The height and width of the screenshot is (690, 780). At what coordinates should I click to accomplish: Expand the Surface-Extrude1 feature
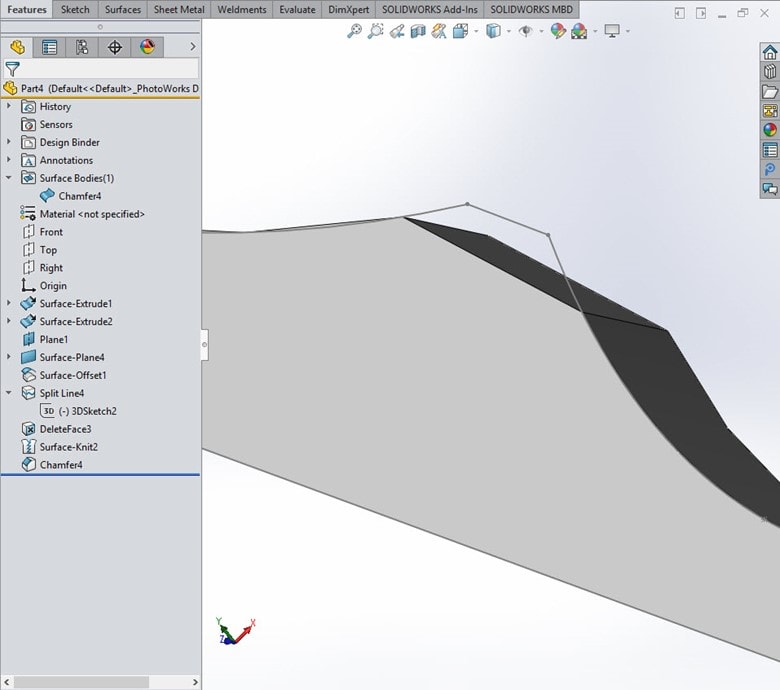9,303
